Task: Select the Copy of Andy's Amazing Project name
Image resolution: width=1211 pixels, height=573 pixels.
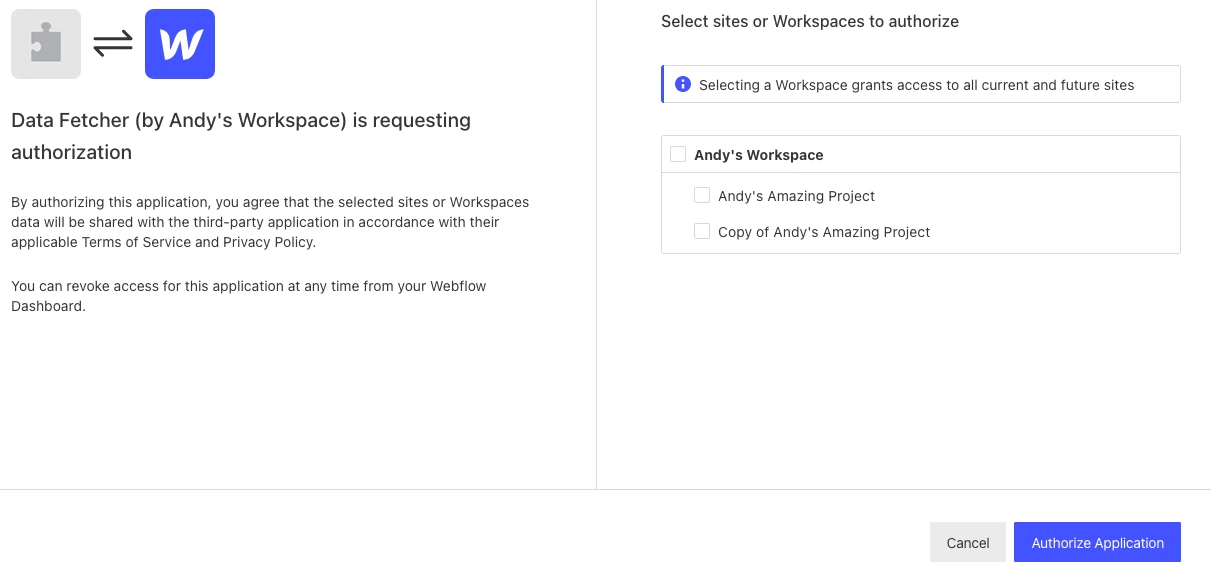Action: 824,232
